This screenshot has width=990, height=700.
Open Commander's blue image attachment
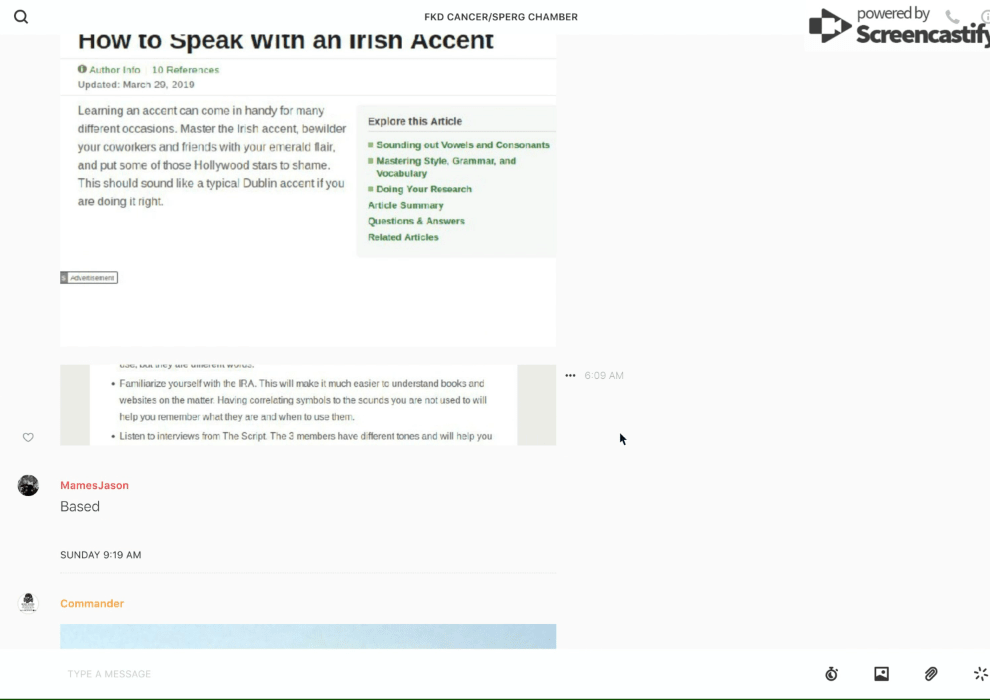(308, 636)
